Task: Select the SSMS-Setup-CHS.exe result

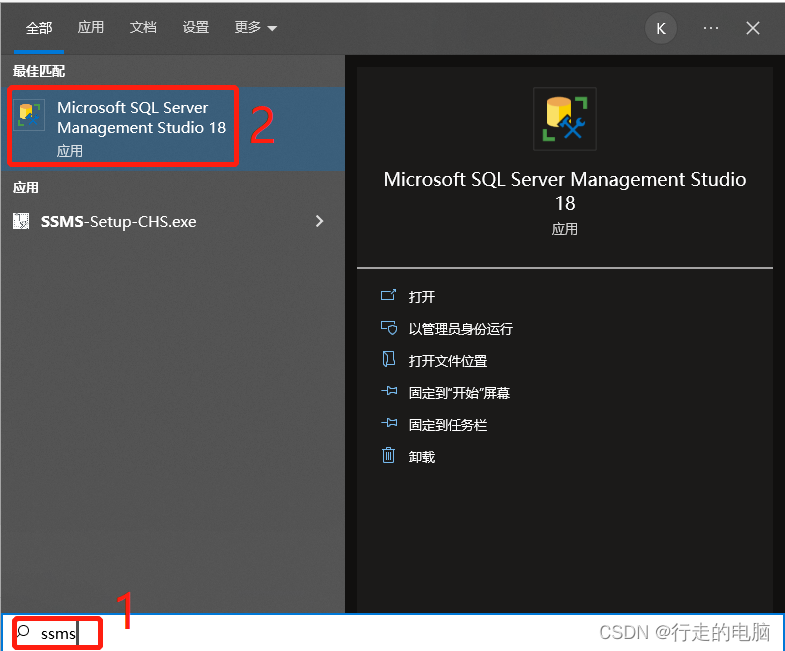Action: (x=173, y=221)
